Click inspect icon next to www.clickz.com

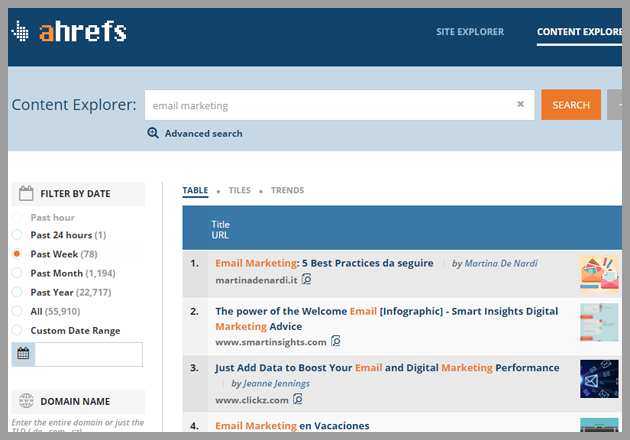(298, 399)
